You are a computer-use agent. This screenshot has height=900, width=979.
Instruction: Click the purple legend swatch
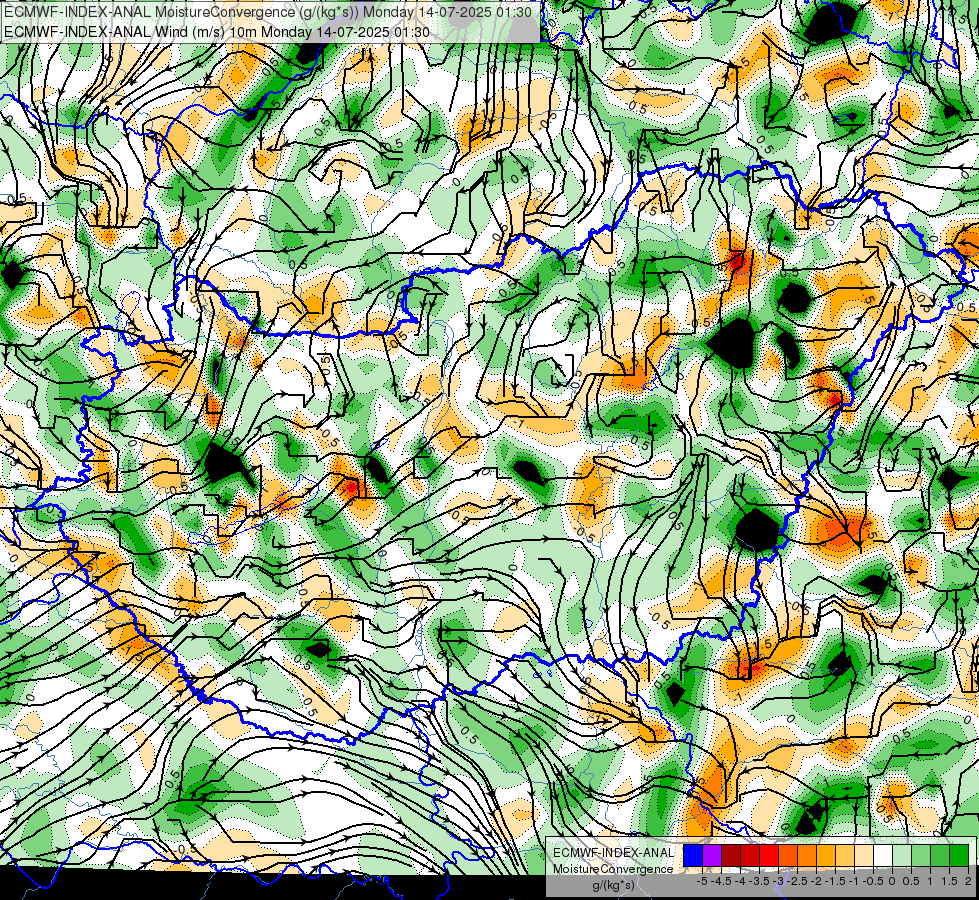click(712, 856)
